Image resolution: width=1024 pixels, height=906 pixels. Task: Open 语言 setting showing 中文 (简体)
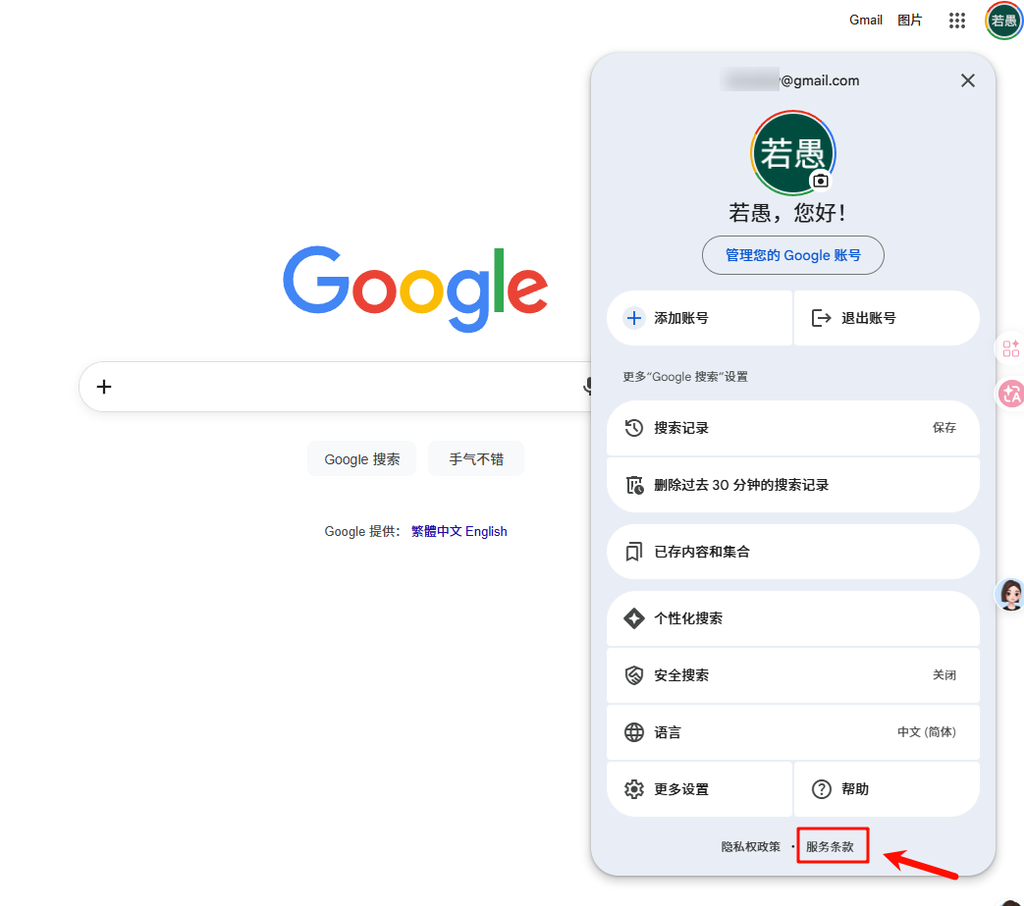tap(793, 732)
